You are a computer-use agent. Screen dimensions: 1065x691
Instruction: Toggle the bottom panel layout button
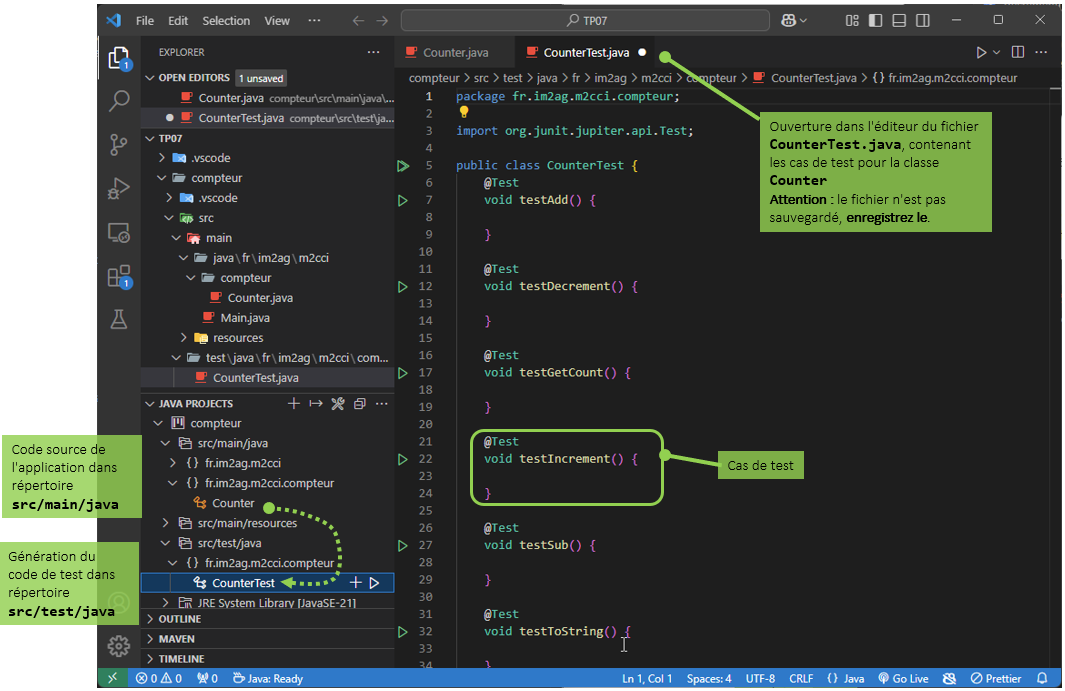[x=899, y=20]
